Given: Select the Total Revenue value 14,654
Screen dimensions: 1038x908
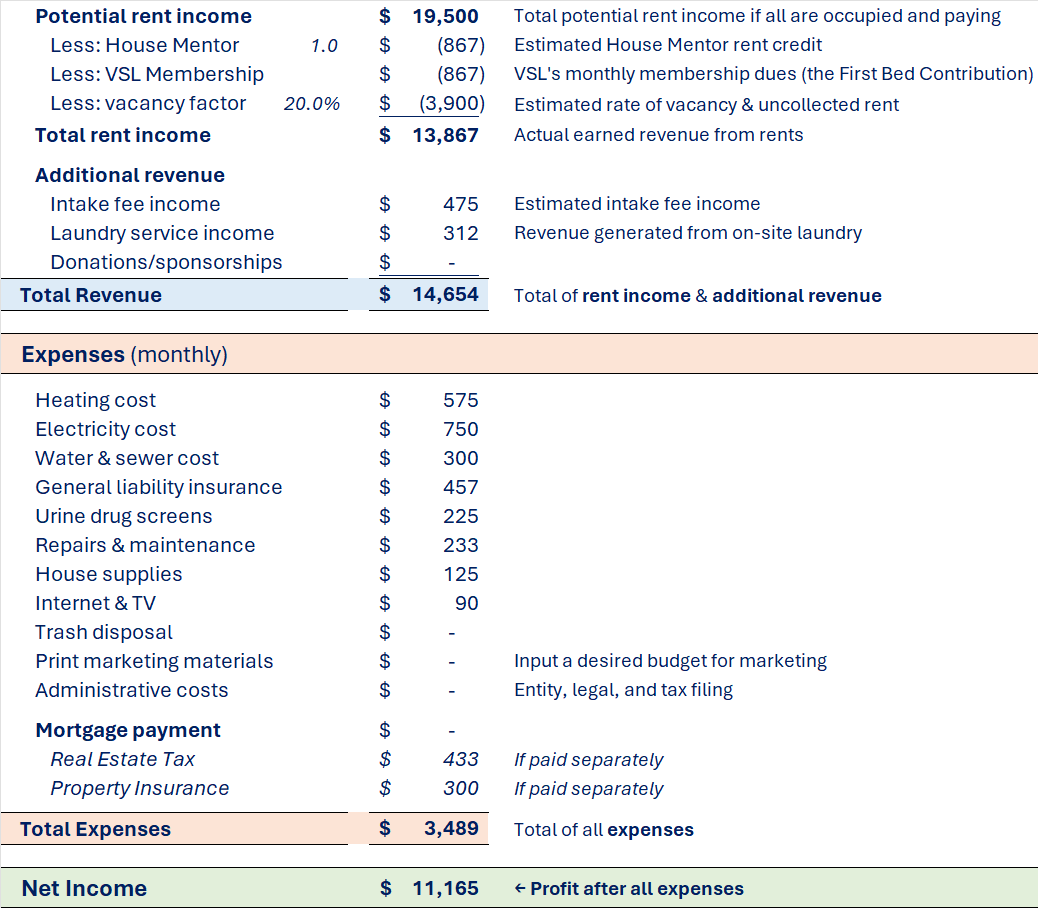Looking at the screenshot, I should click(445, 295).
